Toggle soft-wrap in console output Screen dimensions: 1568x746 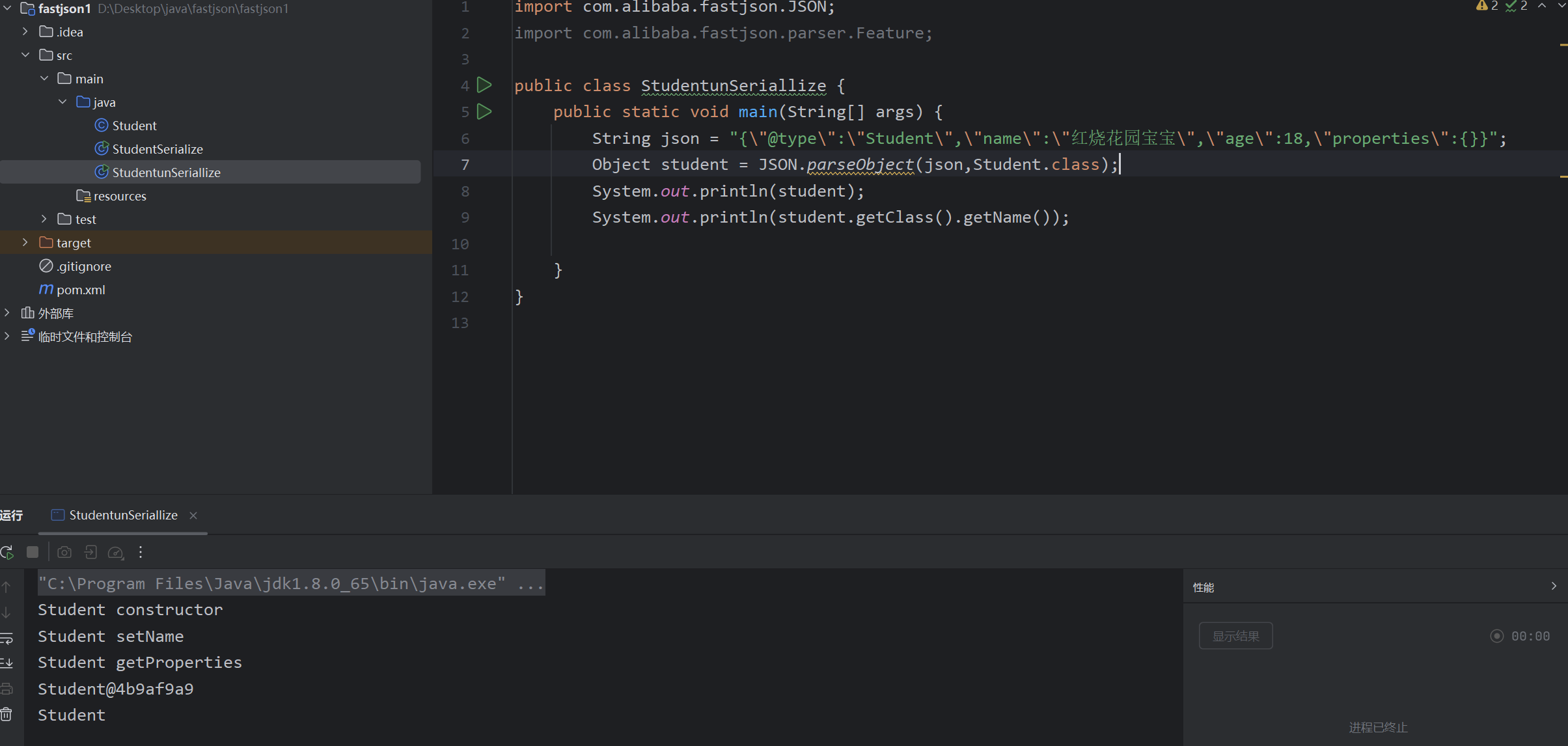pos(7,638)
